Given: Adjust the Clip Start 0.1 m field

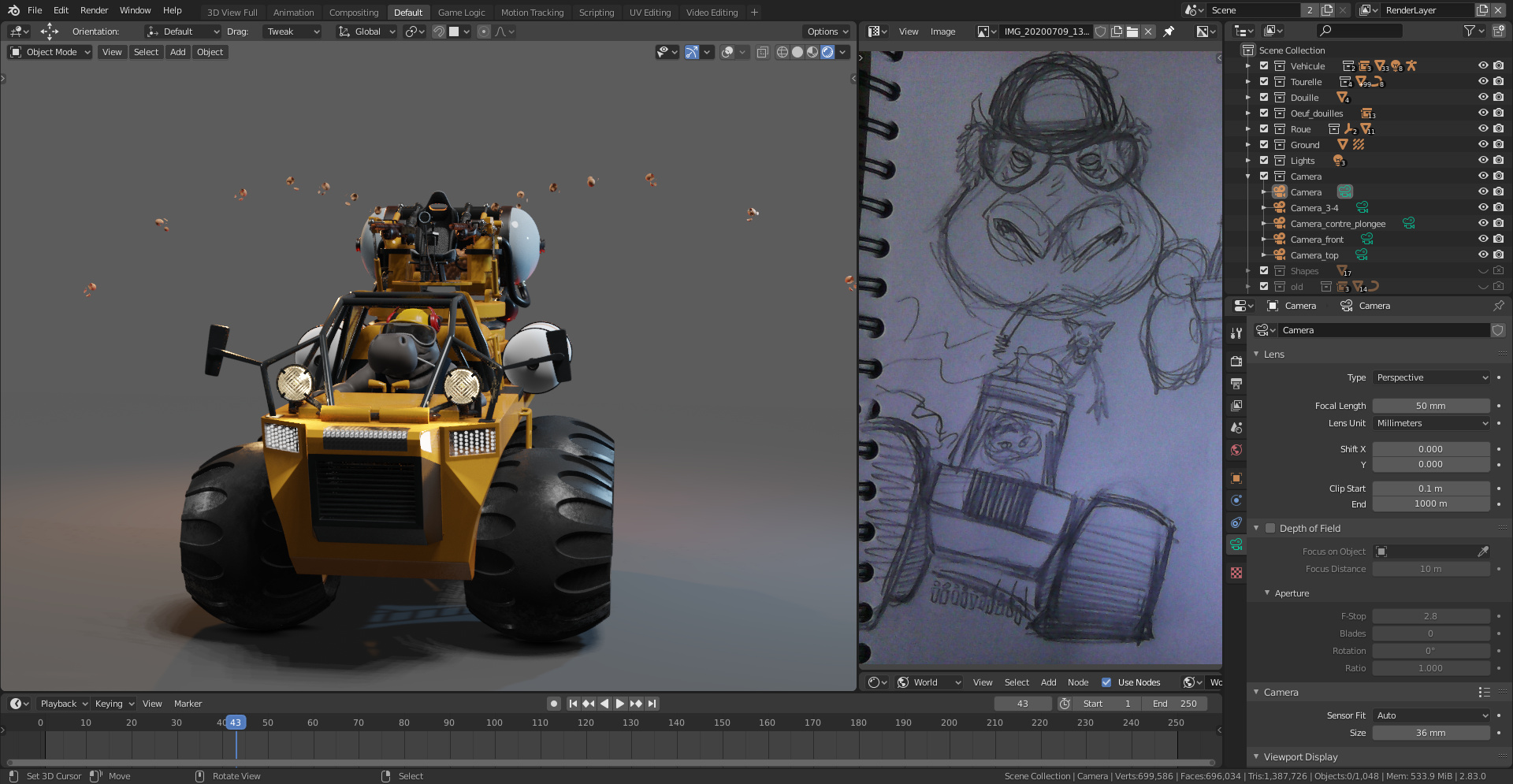Looking at the screenshot, I should coord(1431,489).
